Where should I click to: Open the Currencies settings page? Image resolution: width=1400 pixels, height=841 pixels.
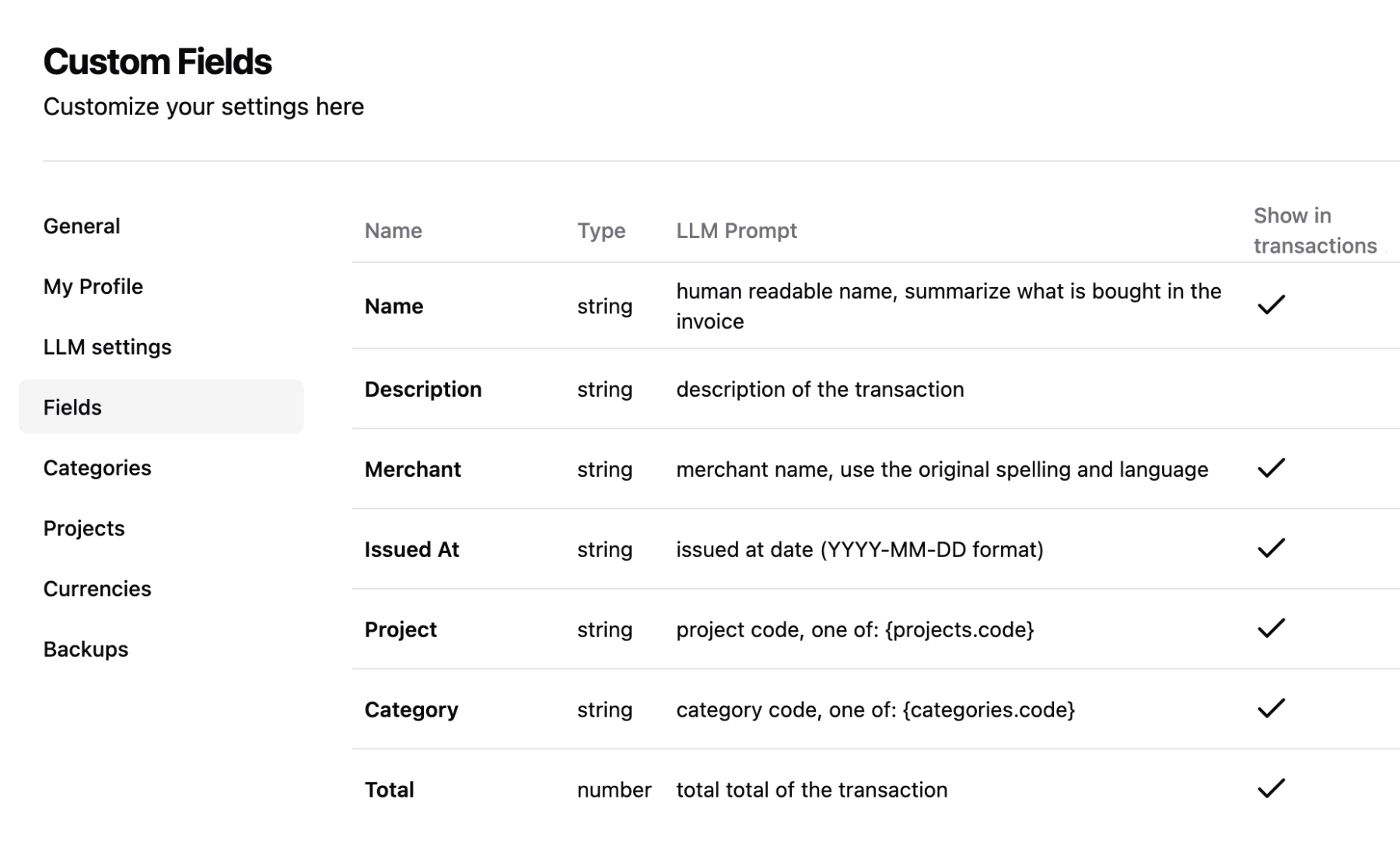pyautogui.click(x=97, y=589)
